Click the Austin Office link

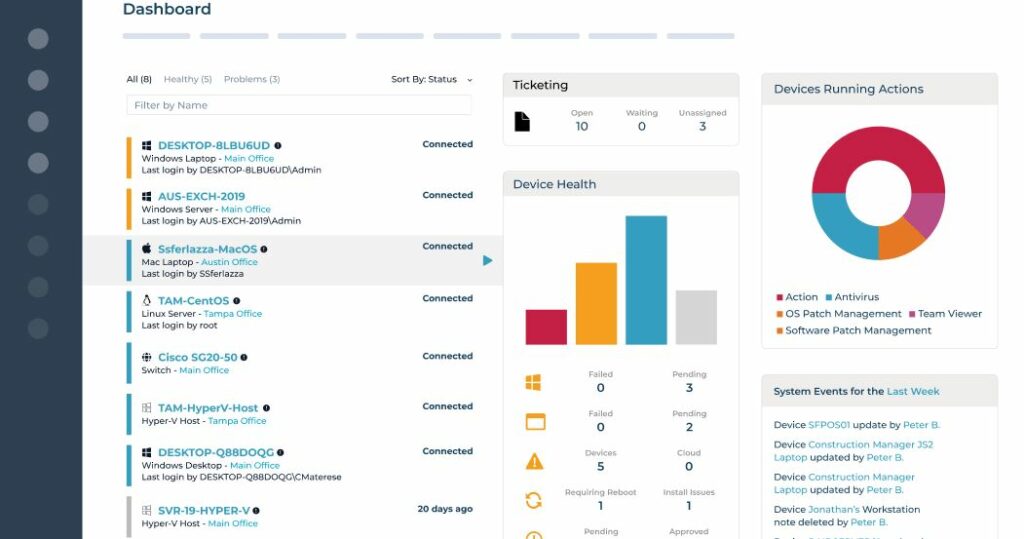click(x=229, y=262)
